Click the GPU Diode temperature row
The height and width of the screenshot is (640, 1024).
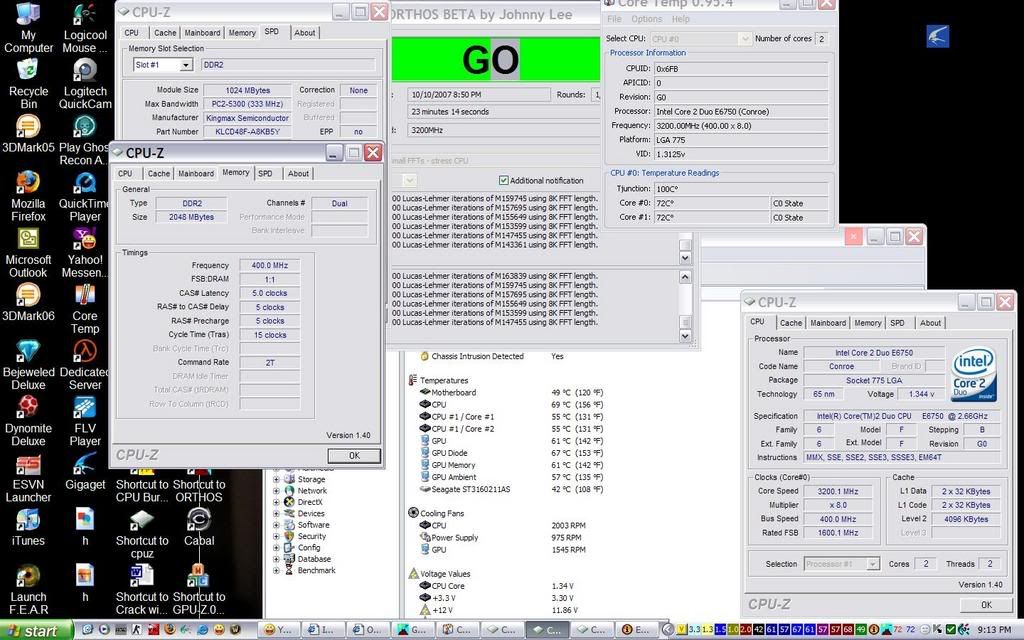513,453
